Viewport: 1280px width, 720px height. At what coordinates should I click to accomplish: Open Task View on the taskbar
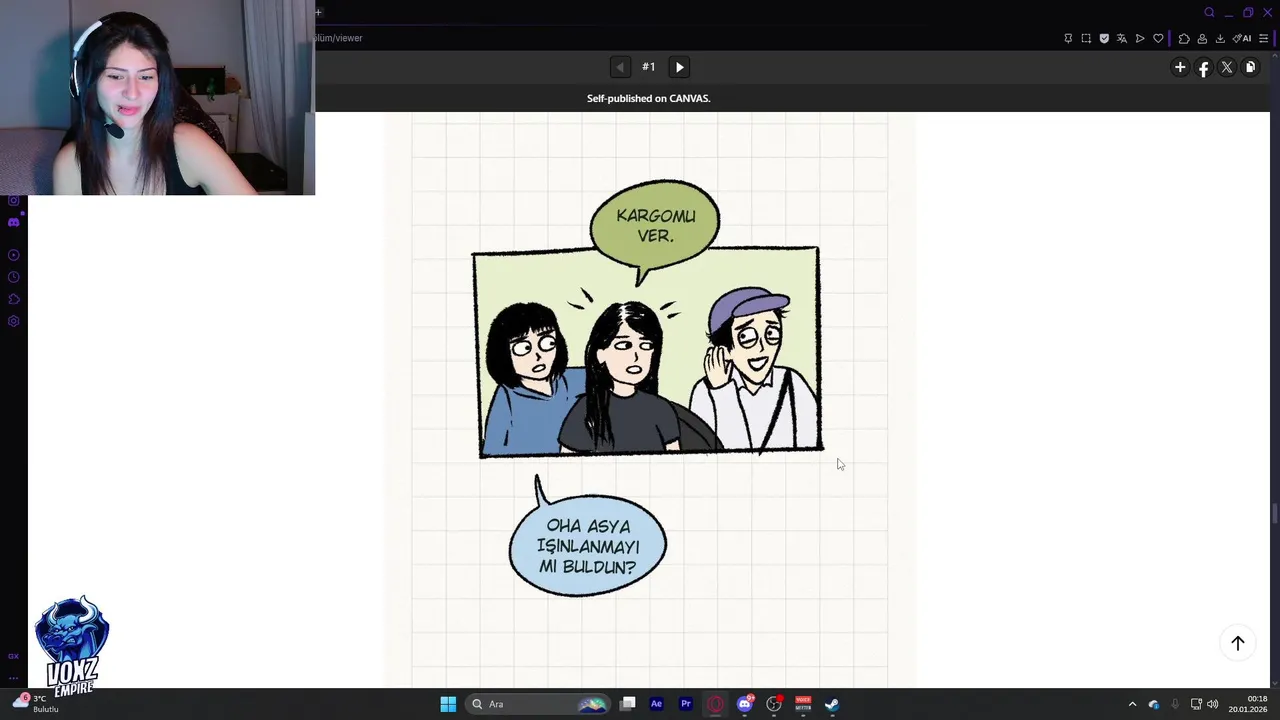pyautogui.click(x=627, y=704)
